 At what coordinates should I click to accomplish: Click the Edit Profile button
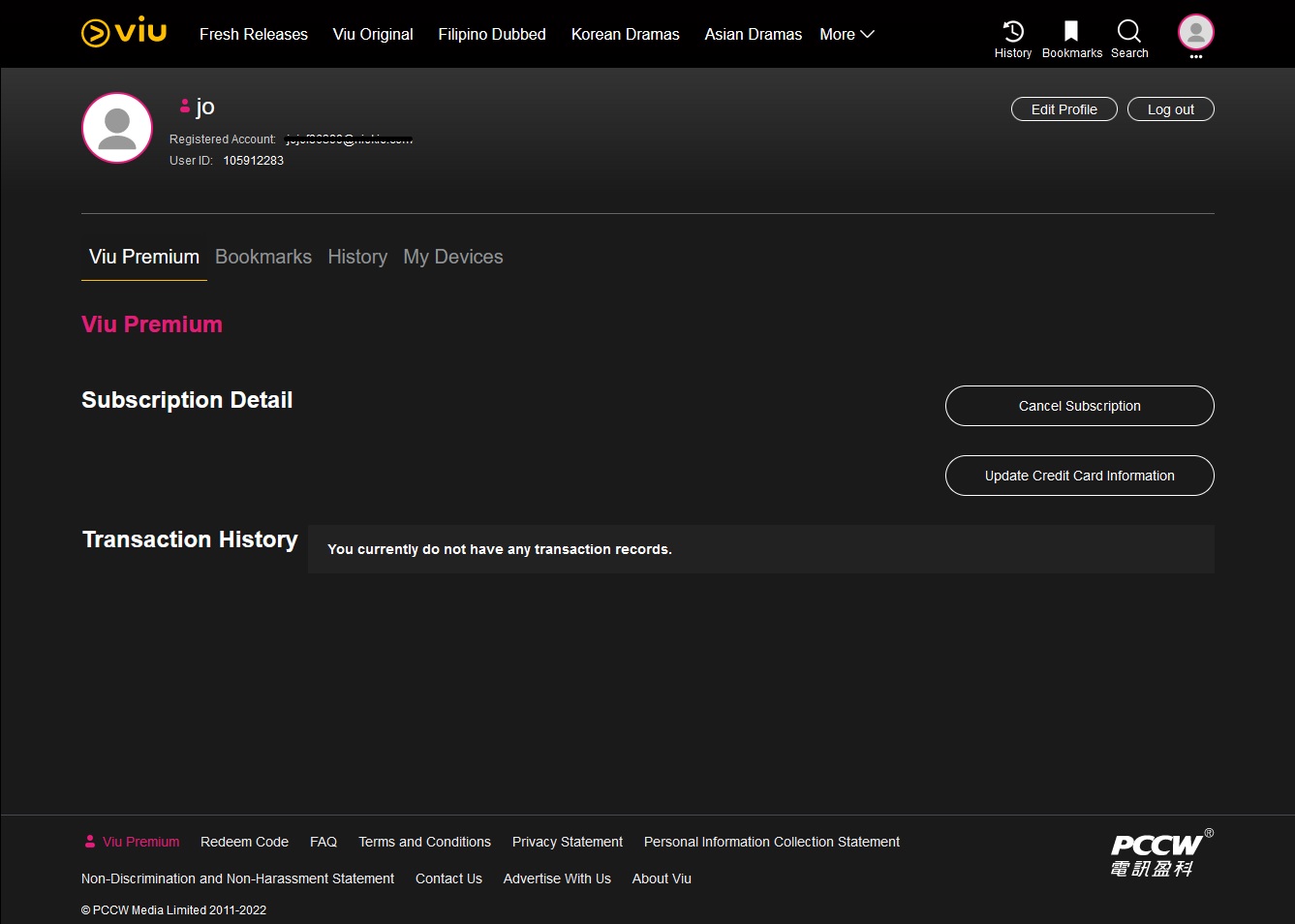[x=1064, y=109]
